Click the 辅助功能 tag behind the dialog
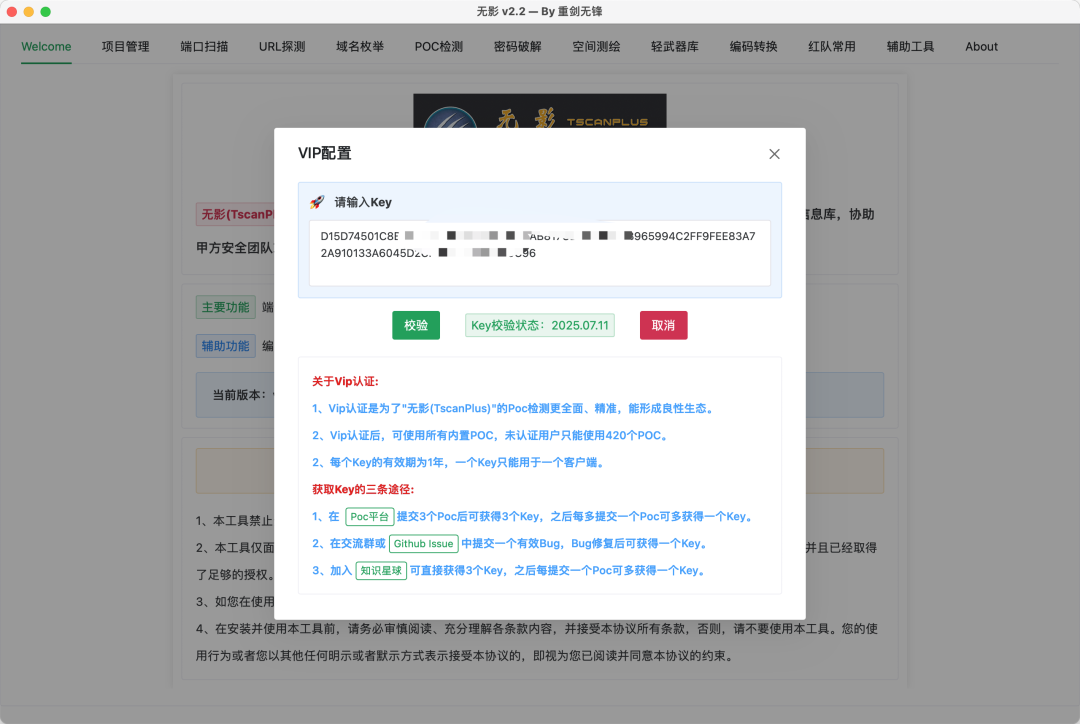The width and height of the screenshot is (1080, 724). [225, 346]
